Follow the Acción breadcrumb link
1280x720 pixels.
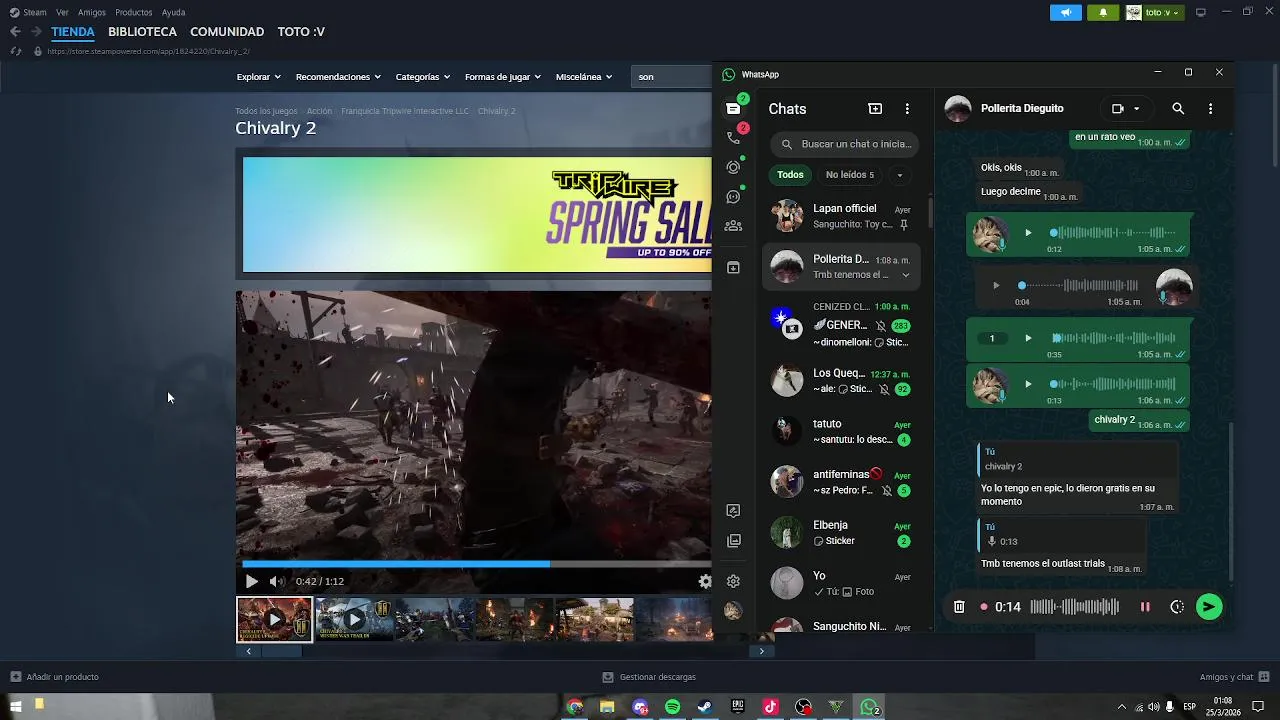click(x=319, y=111)
